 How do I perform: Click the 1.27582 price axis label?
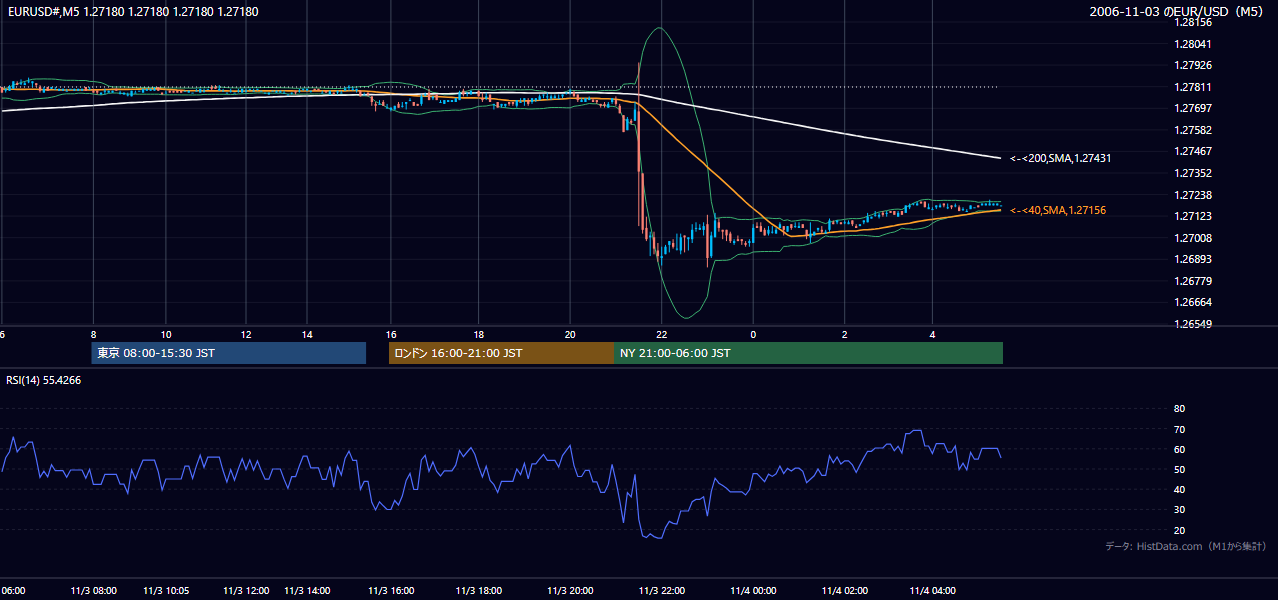coord(1194,130)
